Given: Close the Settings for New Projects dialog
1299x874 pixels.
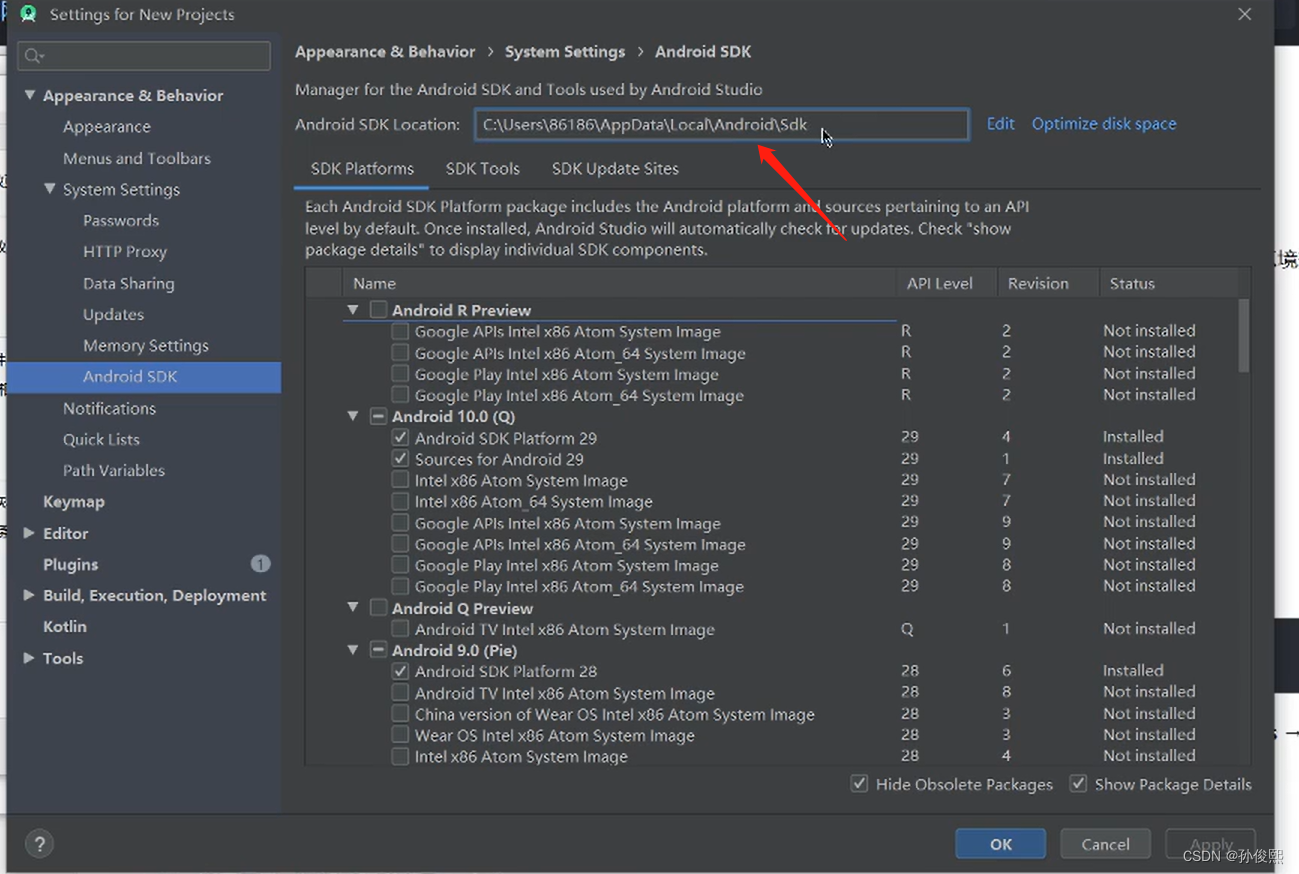Looking at the screenshot, I should tap(1244, 14).
